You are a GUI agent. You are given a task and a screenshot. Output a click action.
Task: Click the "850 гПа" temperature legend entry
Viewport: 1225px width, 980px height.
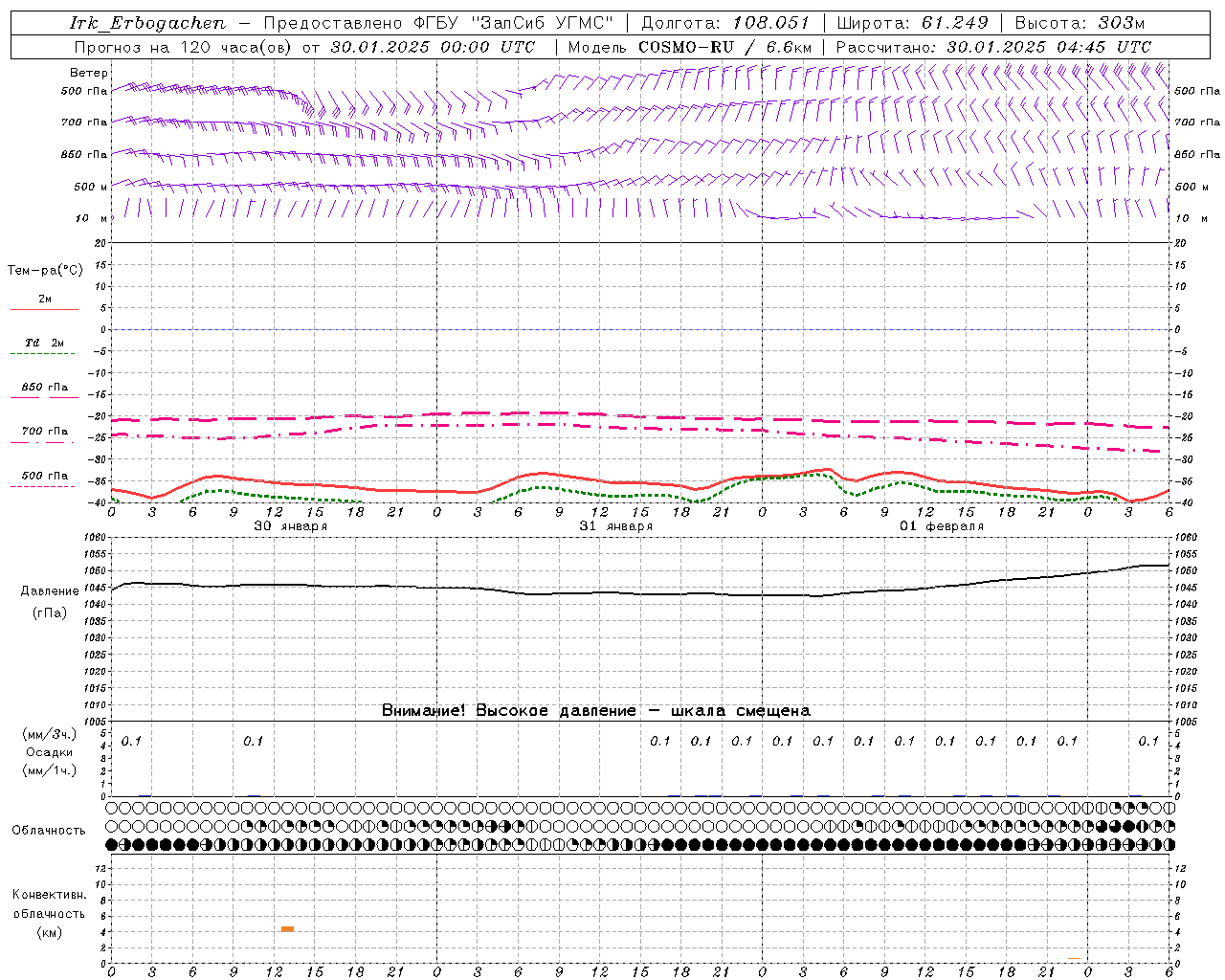point(44,390)
